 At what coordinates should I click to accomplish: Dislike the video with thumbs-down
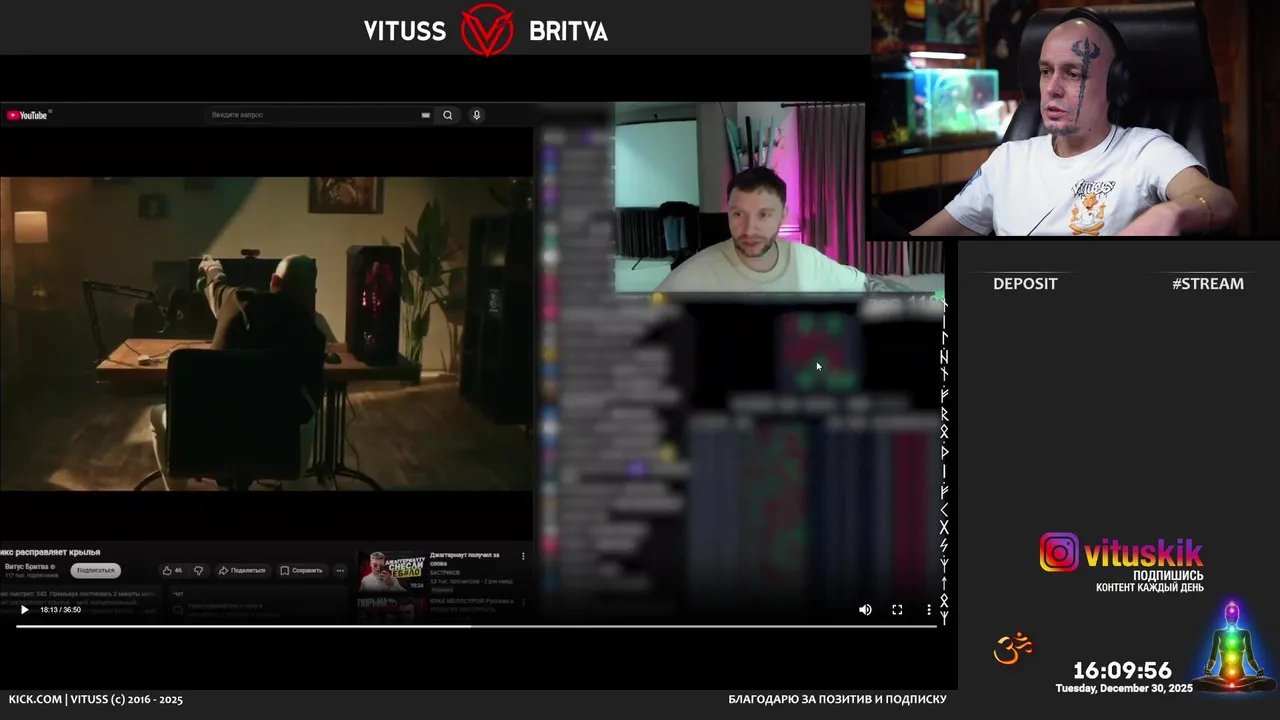(198, 570)
